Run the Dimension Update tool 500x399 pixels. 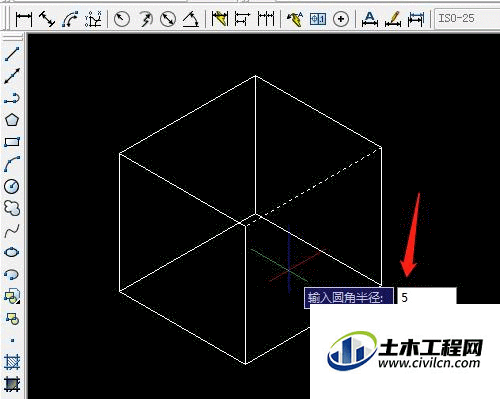(x=416, y=19)
